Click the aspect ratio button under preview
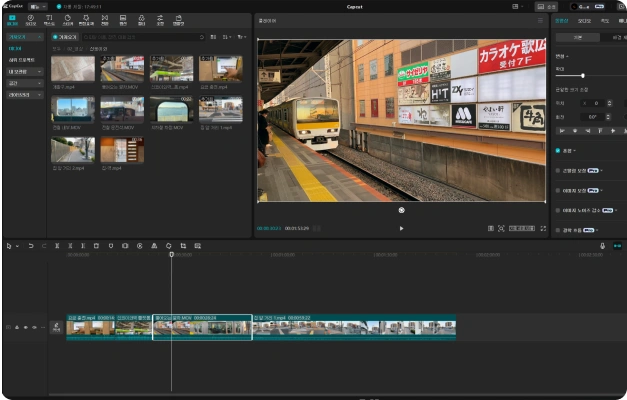The height and width of the screenshot is (400, 627). pos(521,228)
